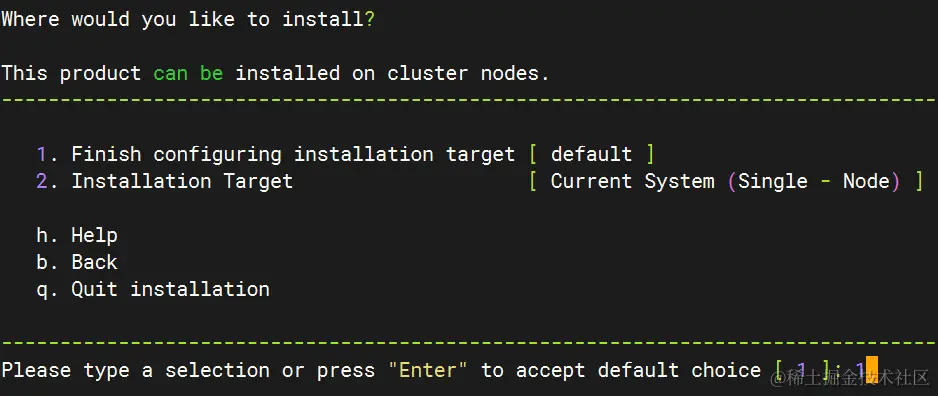Click the purple number 2 marker

[41, 181]
